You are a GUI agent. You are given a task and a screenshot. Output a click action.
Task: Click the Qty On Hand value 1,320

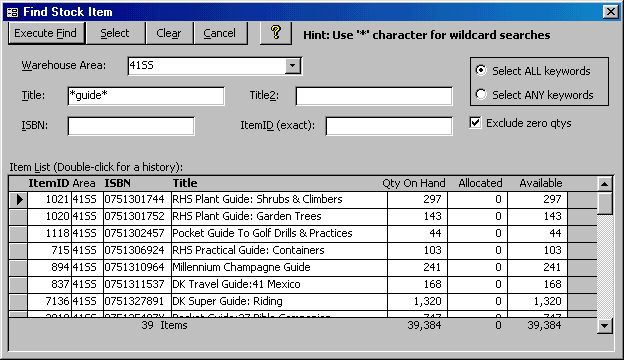point(417,302)
